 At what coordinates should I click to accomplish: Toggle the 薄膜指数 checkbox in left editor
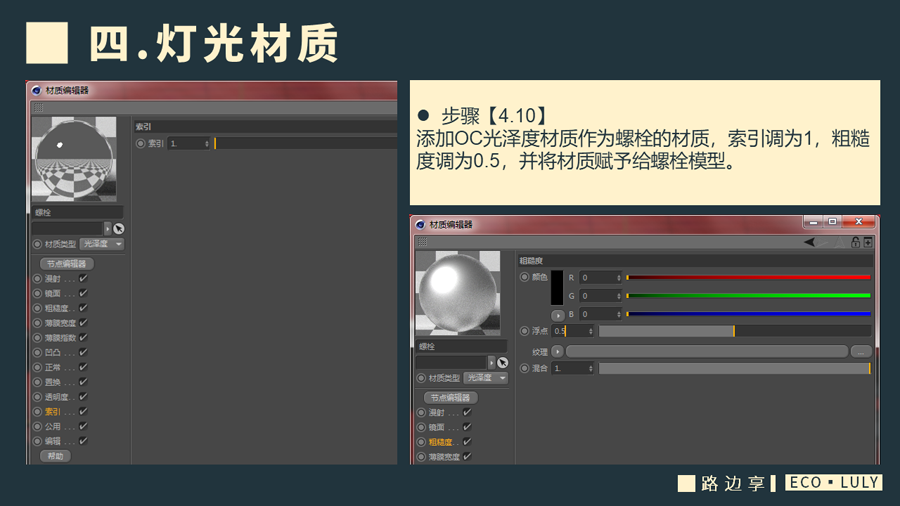(83, 337)
